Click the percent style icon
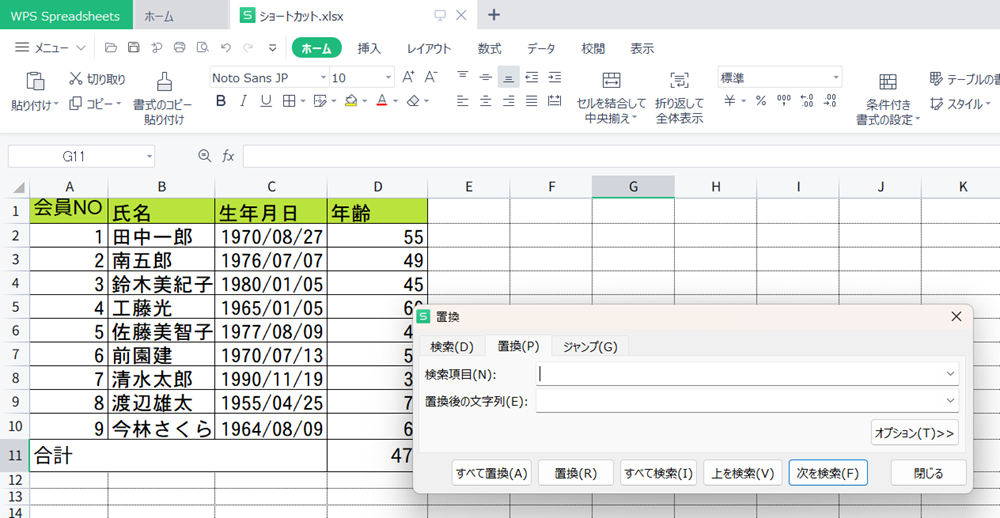1000x518 pixels. pyautogui.click(x=761, y=101)
